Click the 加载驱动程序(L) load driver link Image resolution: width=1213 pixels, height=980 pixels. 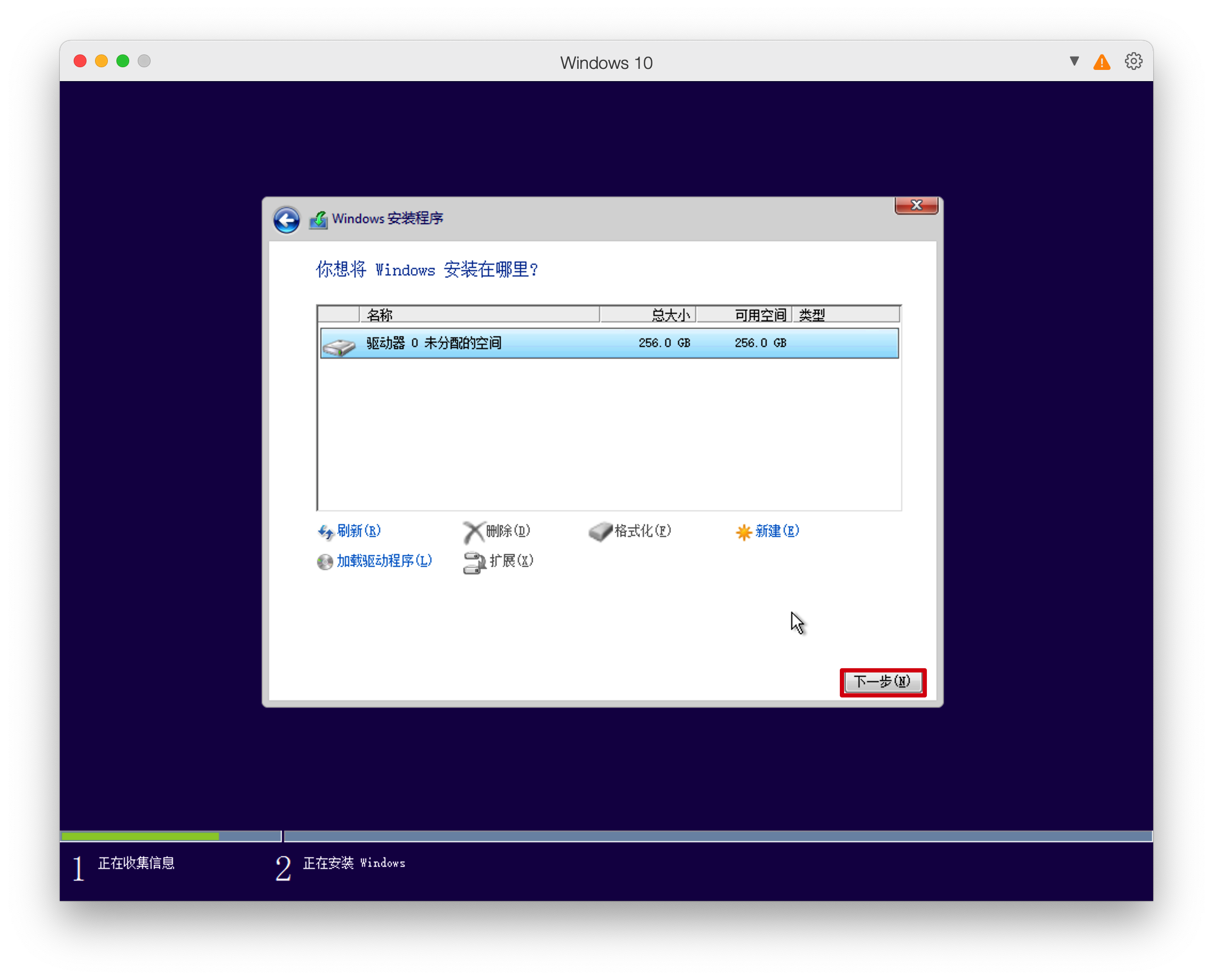(384, 560)
